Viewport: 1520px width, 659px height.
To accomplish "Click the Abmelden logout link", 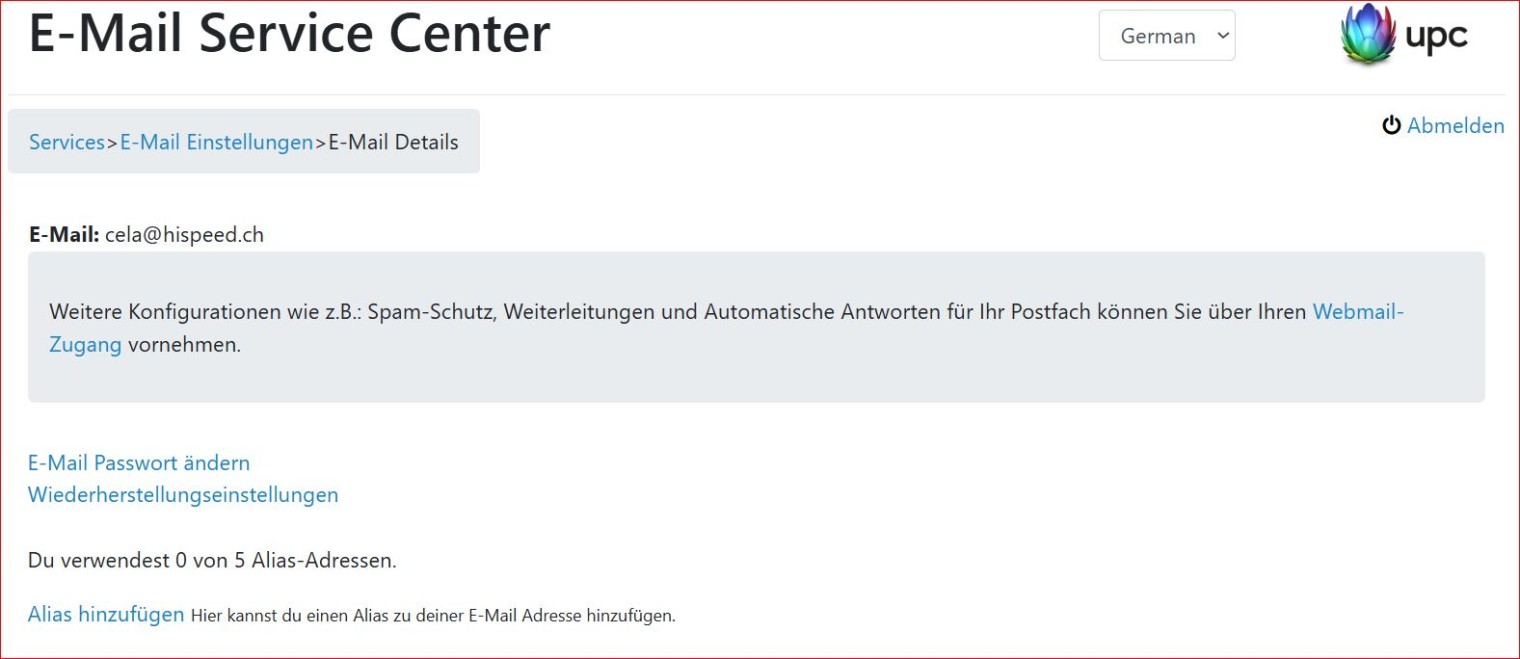I will [x=1455, y=126].
